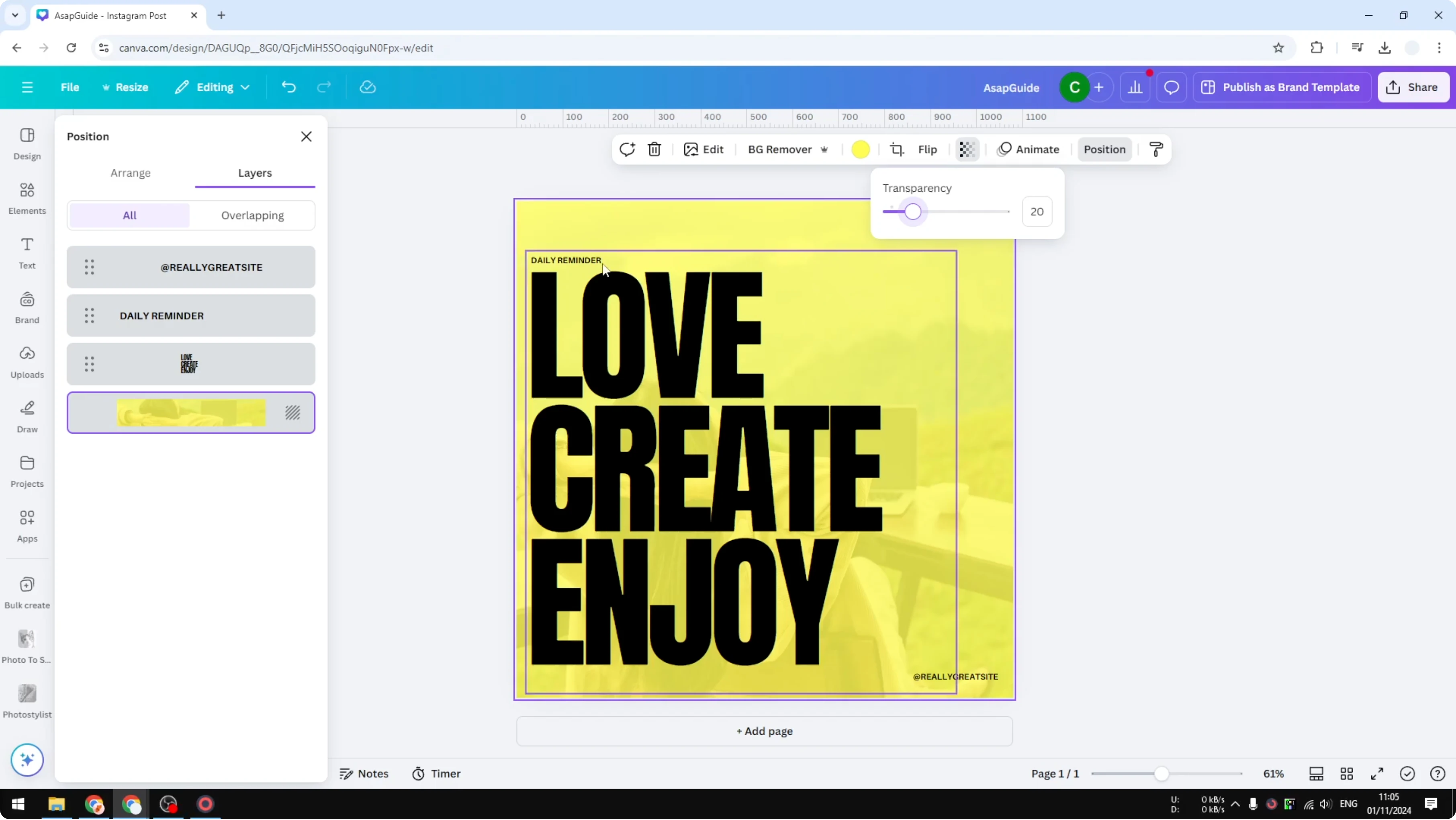Switch to Overlapping layers filter

(x=252, y=215)
